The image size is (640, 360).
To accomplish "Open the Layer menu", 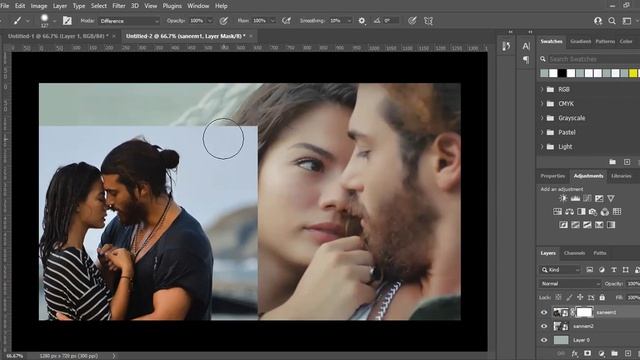I will click(60, 6).
